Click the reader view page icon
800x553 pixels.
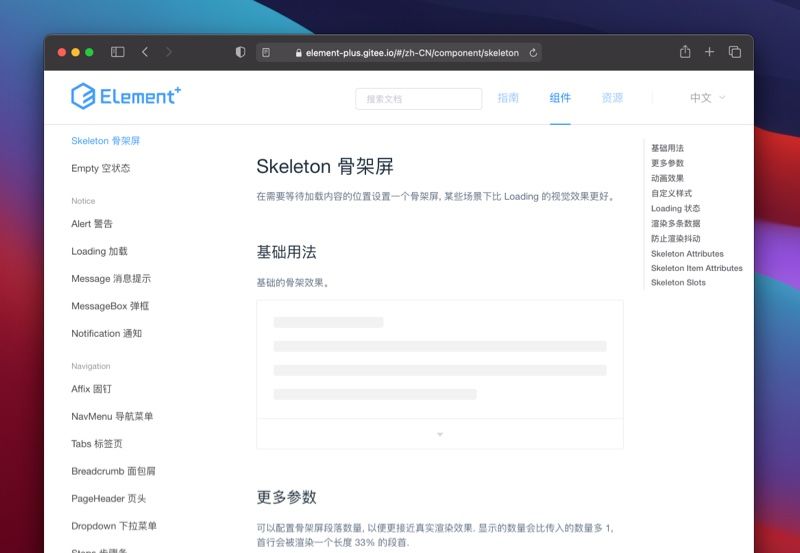coord(266,53)
